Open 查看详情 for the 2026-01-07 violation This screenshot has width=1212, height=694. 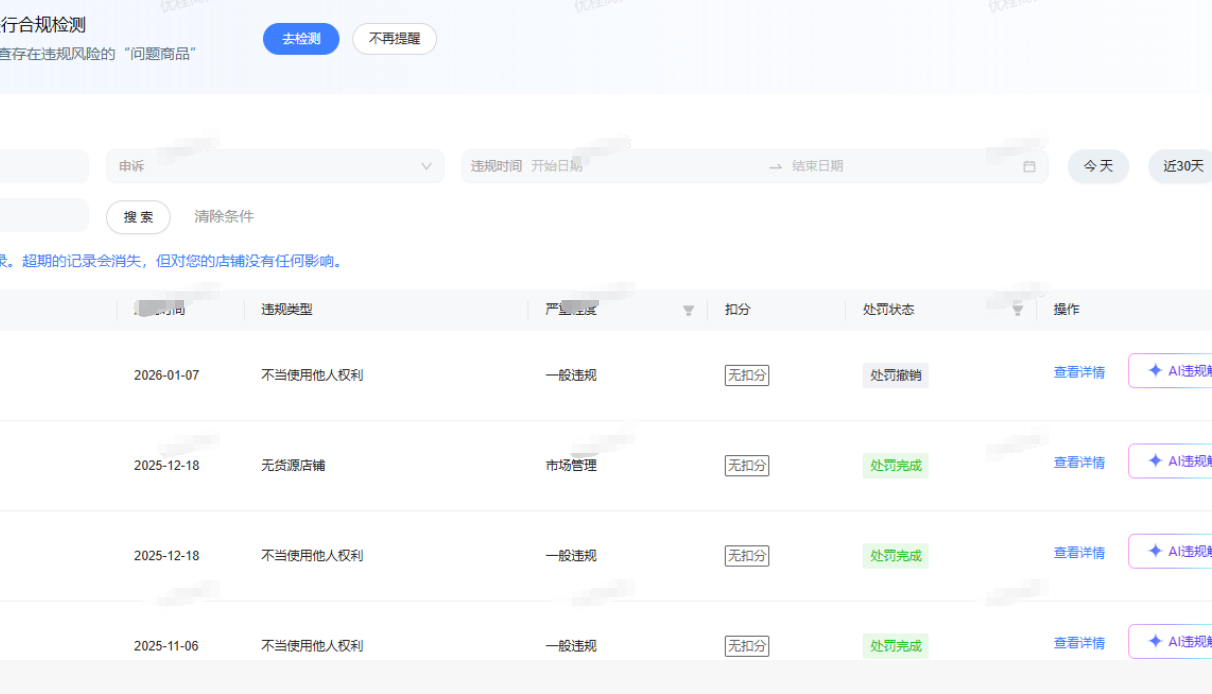click(1079, 373)
